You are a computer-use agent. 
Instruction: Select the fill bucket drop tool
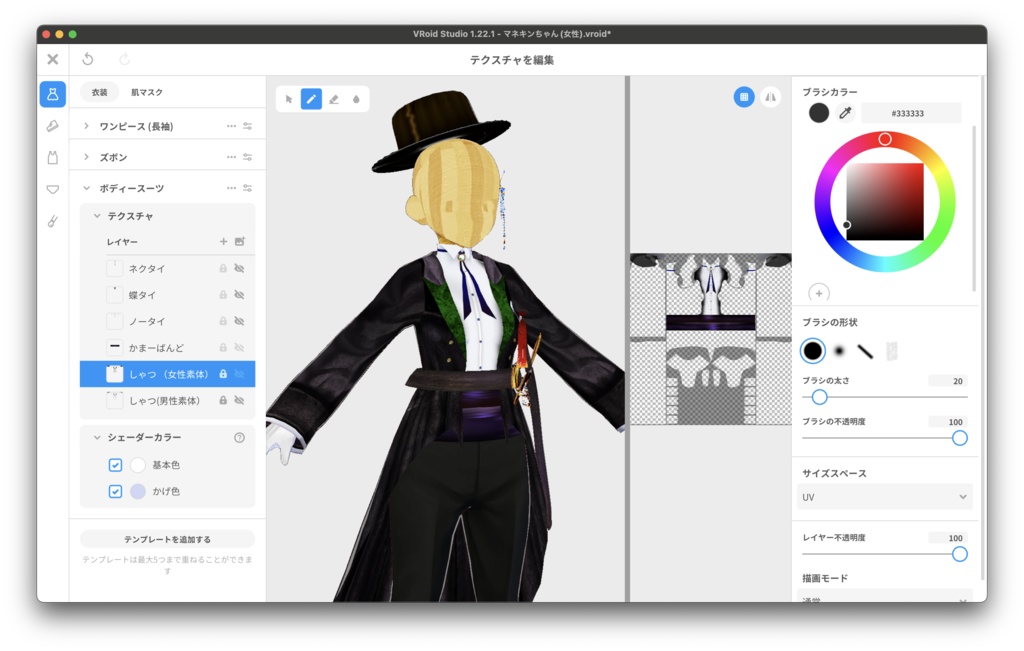click(x=356, y=99)
